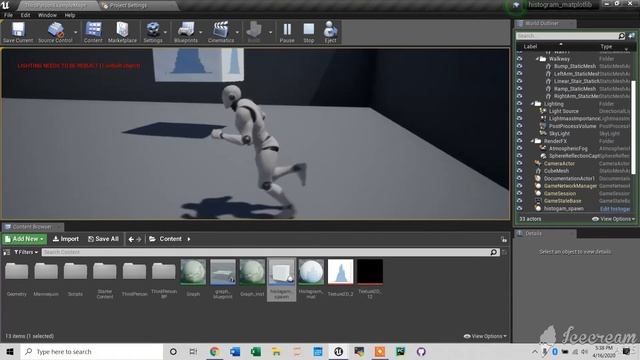
Task: Open the Window menu
Action: click(47, 15)
